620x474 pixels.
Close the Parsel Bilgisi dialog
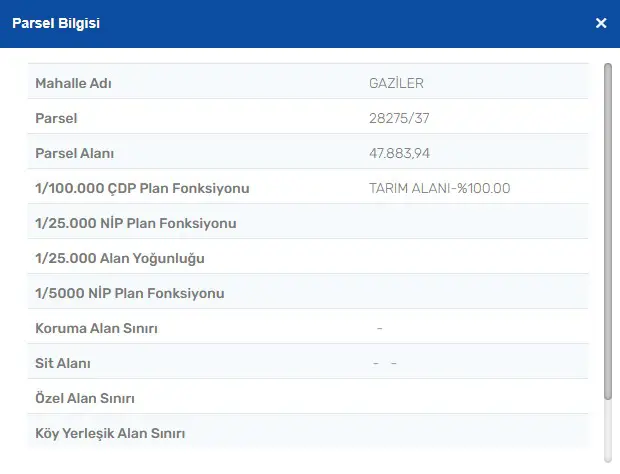coord(601,23)
